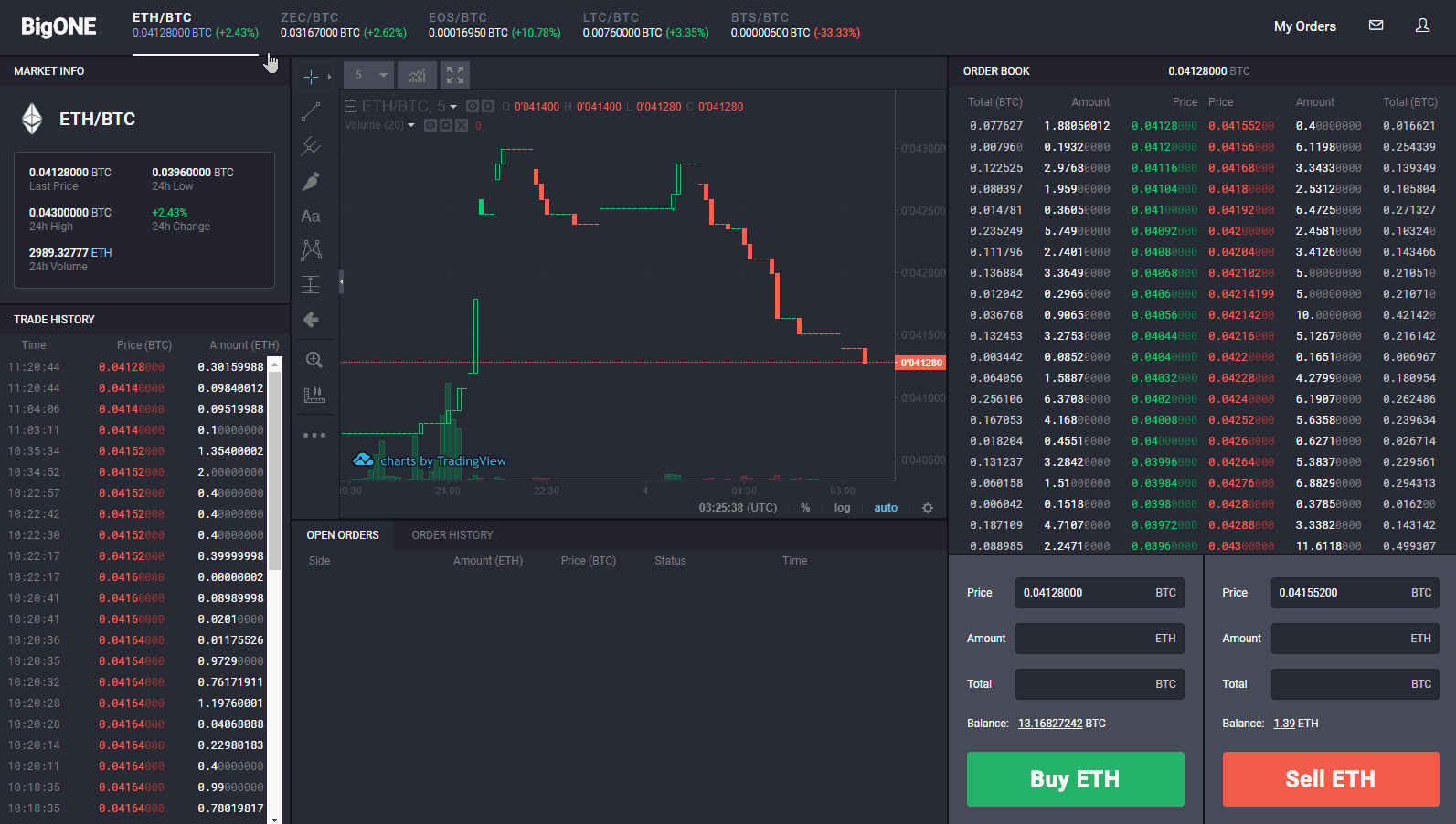Select the text annotation tool
1456x824 pixels.
[311, 217]
